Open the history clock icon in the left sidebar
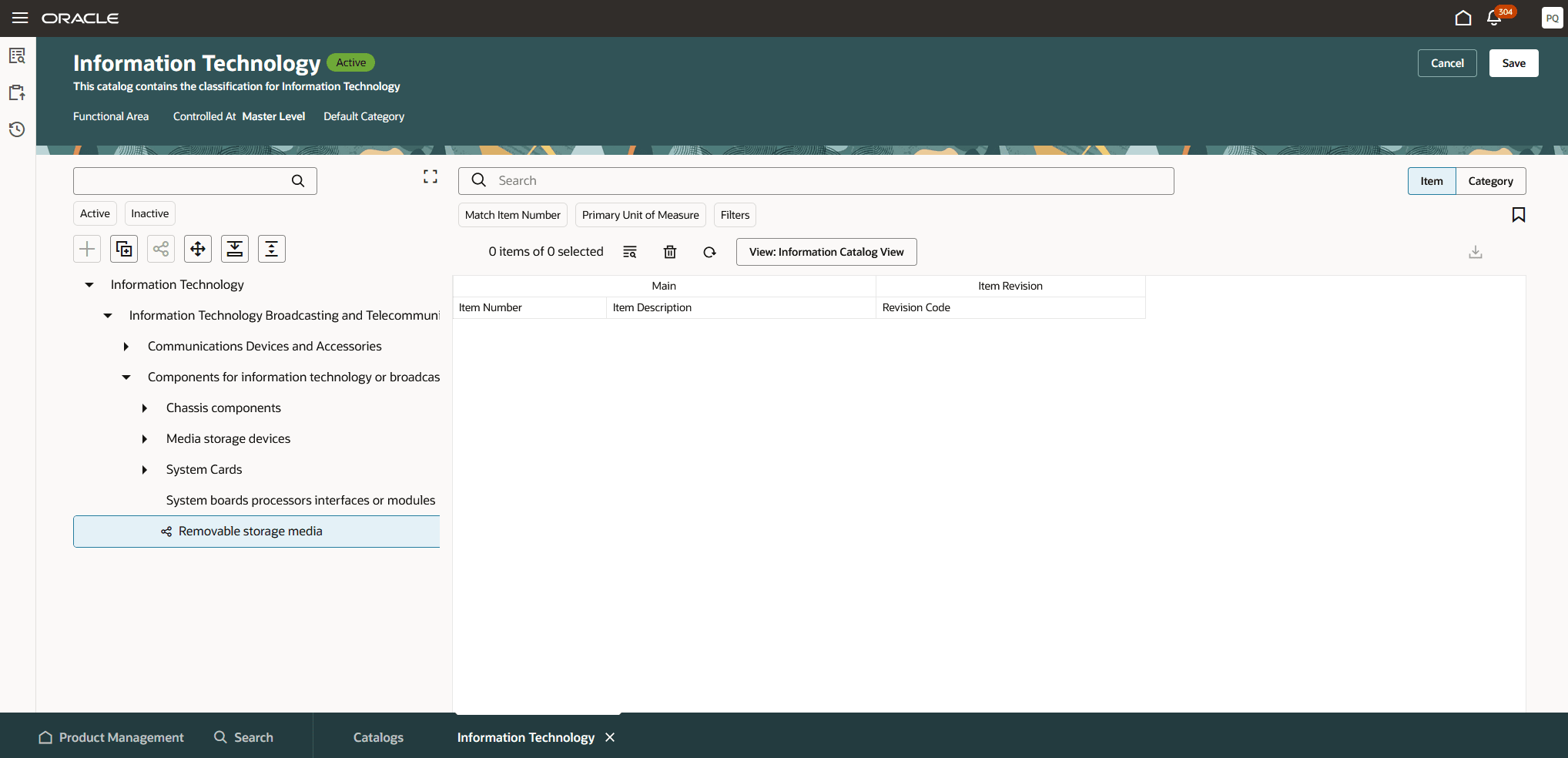1568x758 pixels. [x=17, y=129]
